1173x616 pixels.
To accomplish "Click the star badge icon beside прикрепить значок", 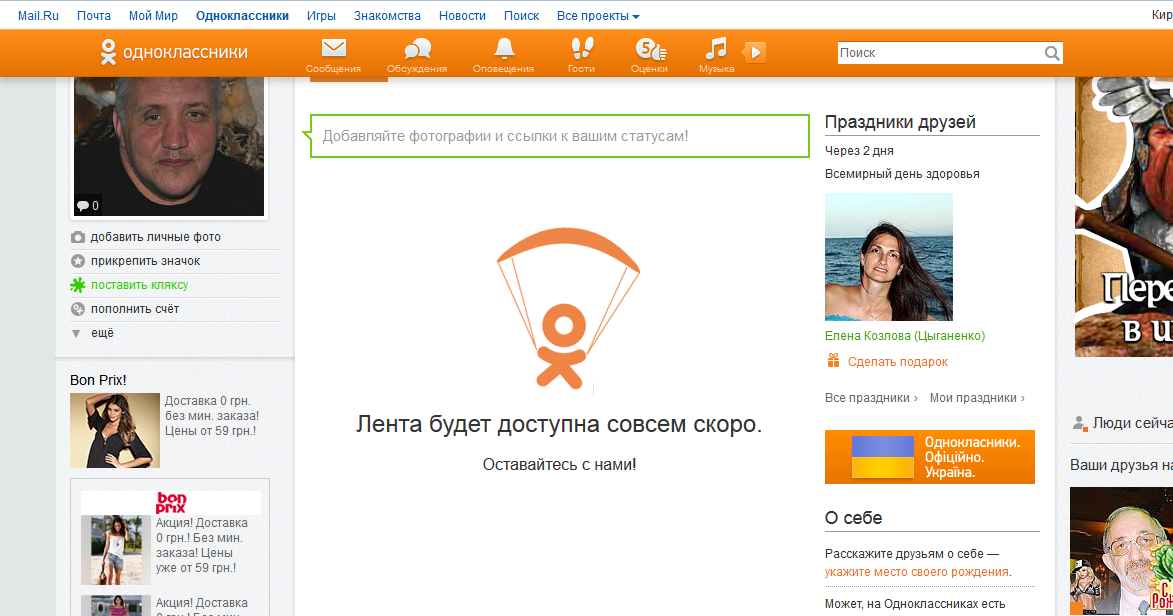I will point(78,261).
